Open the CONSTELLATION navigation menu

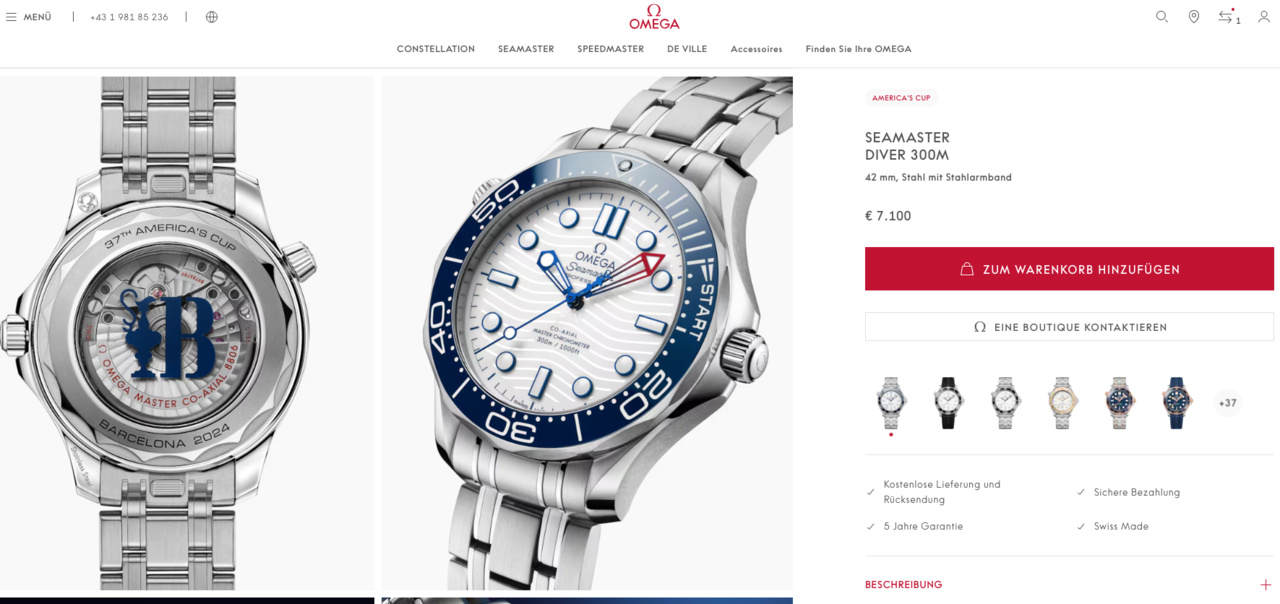point(436,49)
